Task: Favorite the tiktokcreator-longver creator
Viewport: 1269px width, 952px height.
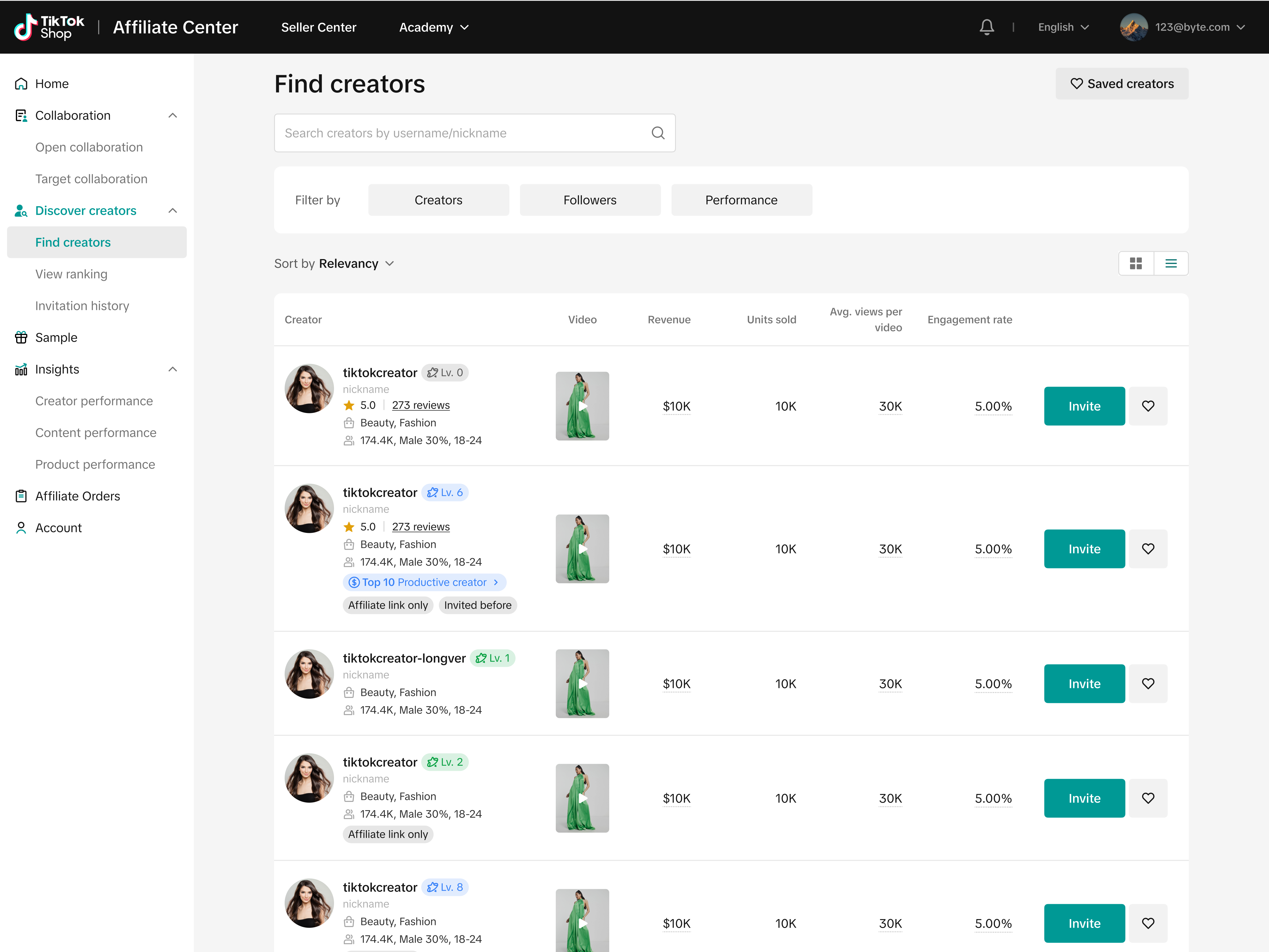Action: [1147, 684]
